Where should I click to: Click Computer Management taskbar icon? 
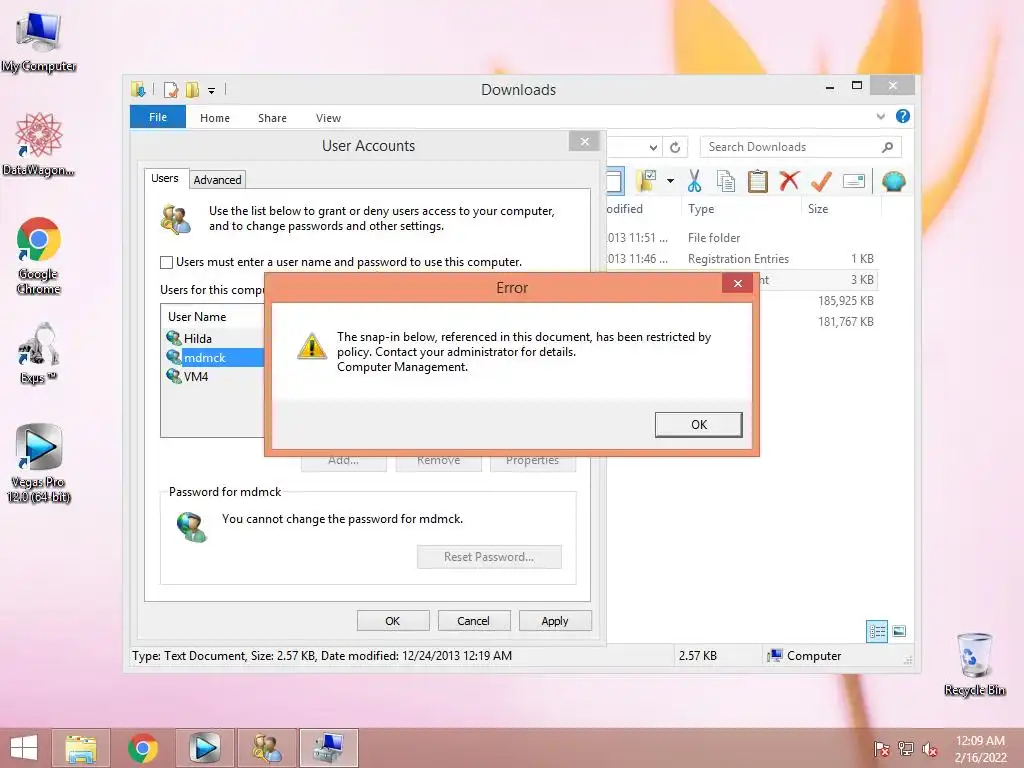pos(328,748)
